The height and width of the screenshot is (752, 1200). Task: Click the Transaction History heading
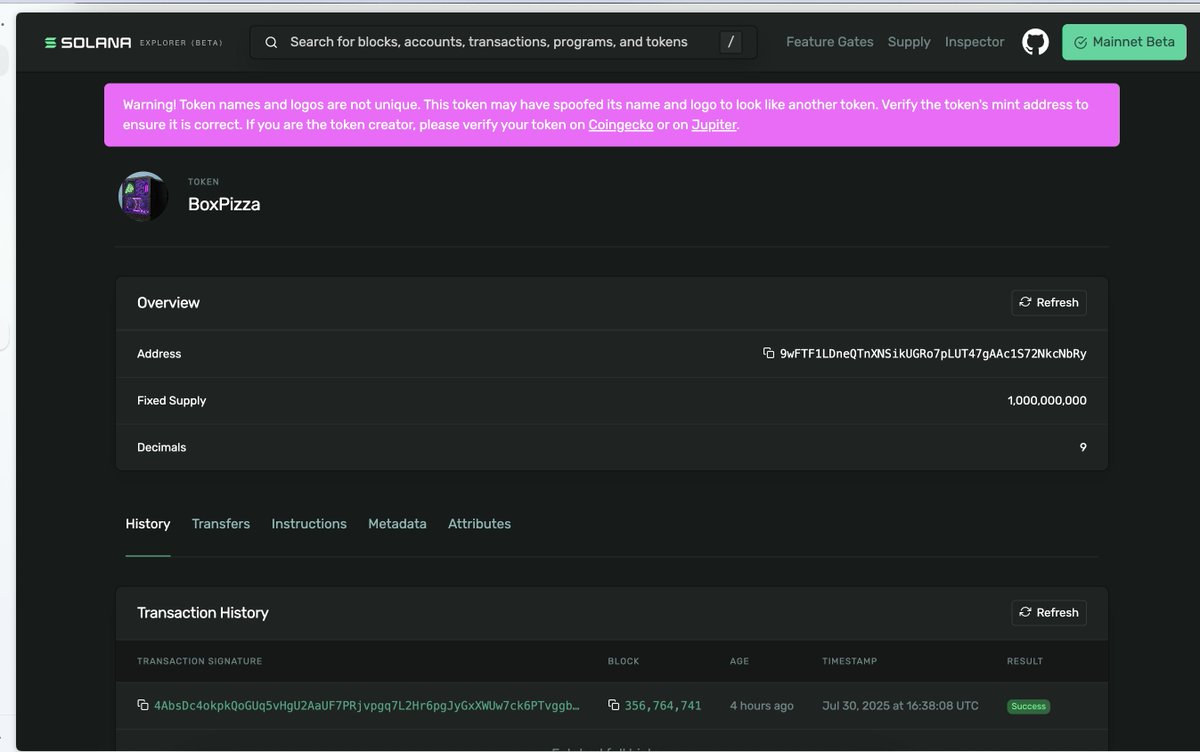pyautogui.click(x=203, y=613)
